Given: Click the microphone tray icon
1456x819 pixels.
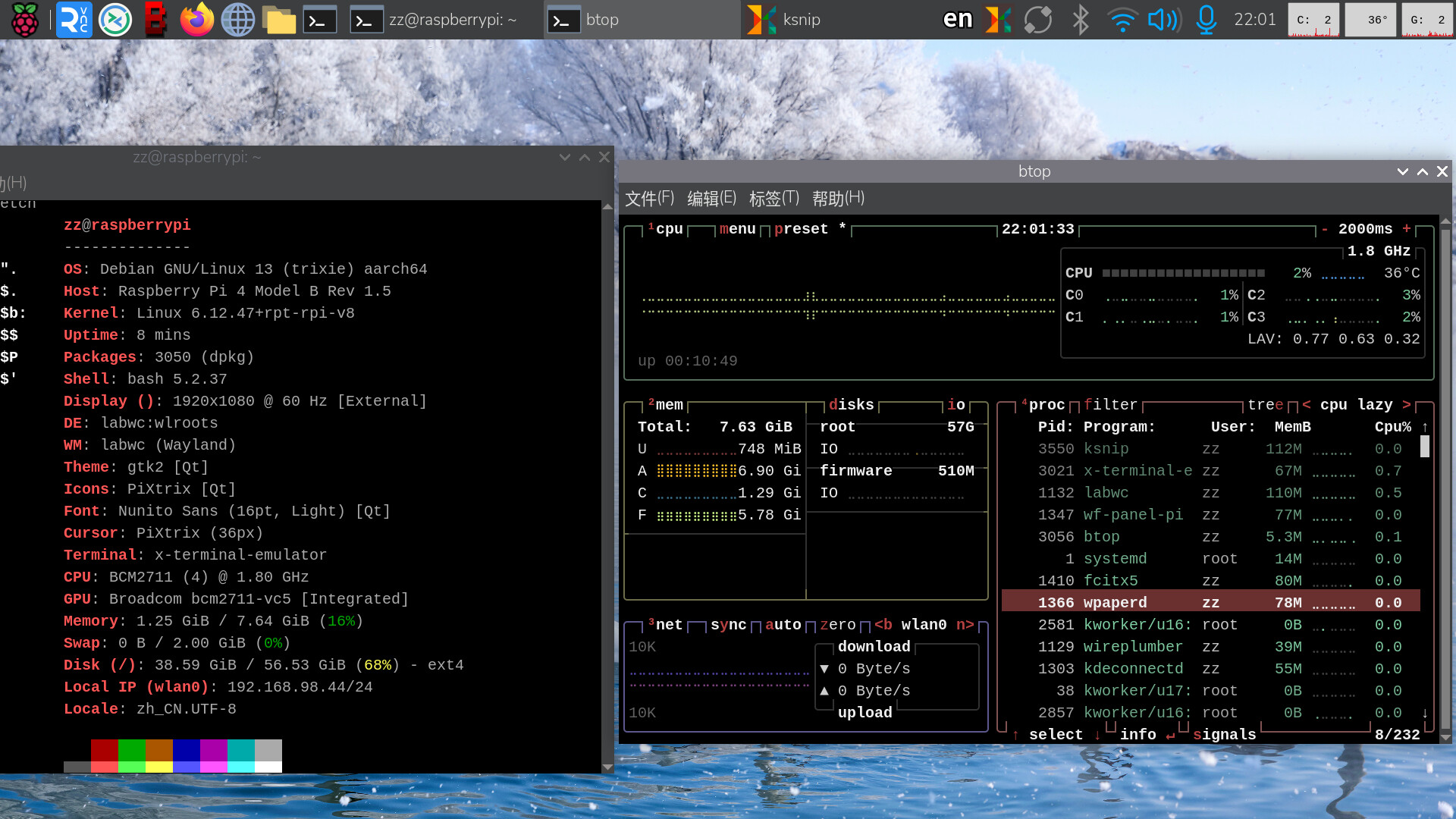Looking at the screenshot, I should pos(1206,20).
